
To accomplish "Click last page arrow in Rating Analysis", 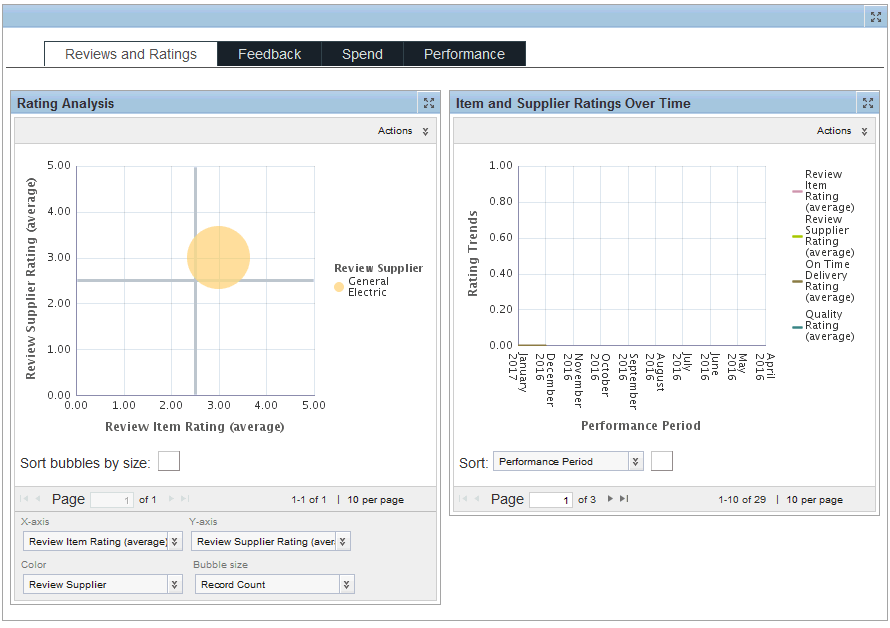I will (x=184, y=499).
